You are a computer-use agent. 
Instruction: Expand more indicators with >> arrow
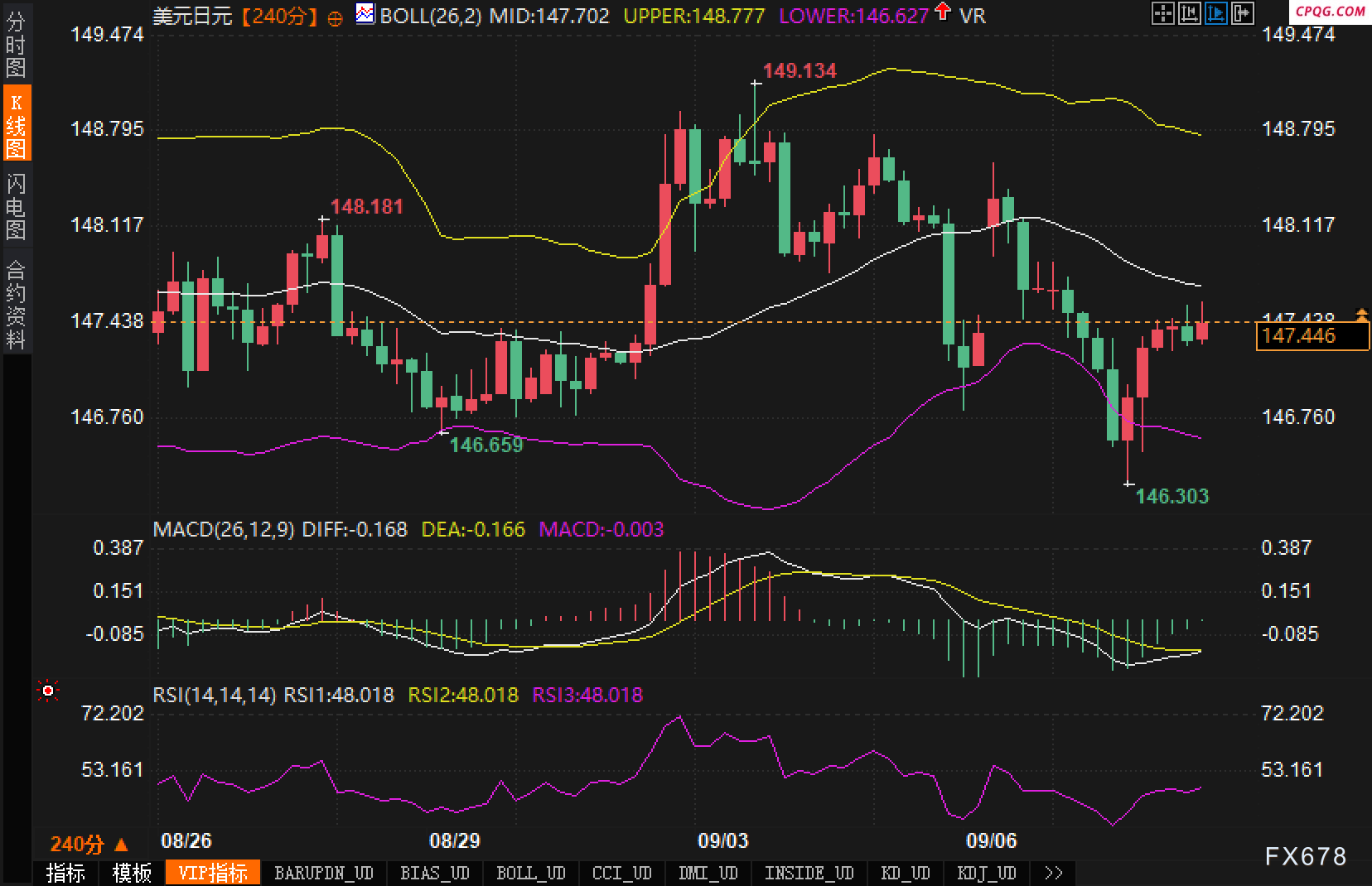1054,873
